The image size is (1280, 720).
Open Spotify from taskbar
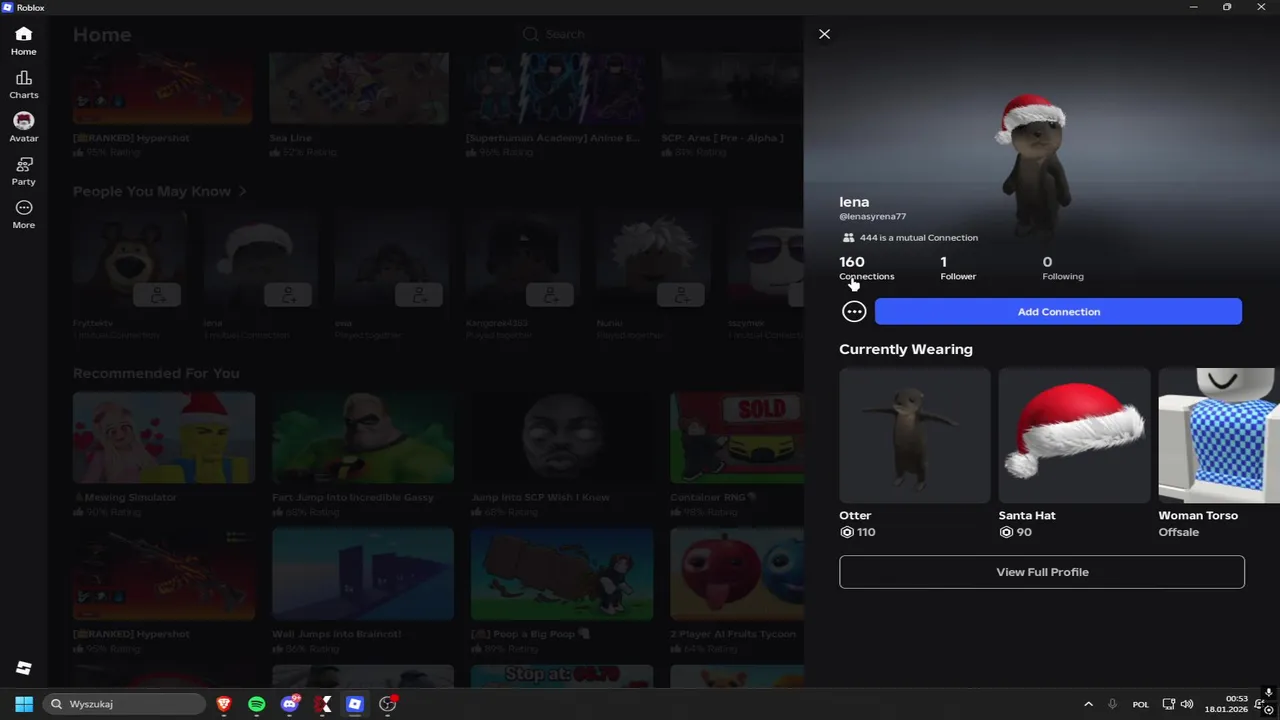pos(257,704)
